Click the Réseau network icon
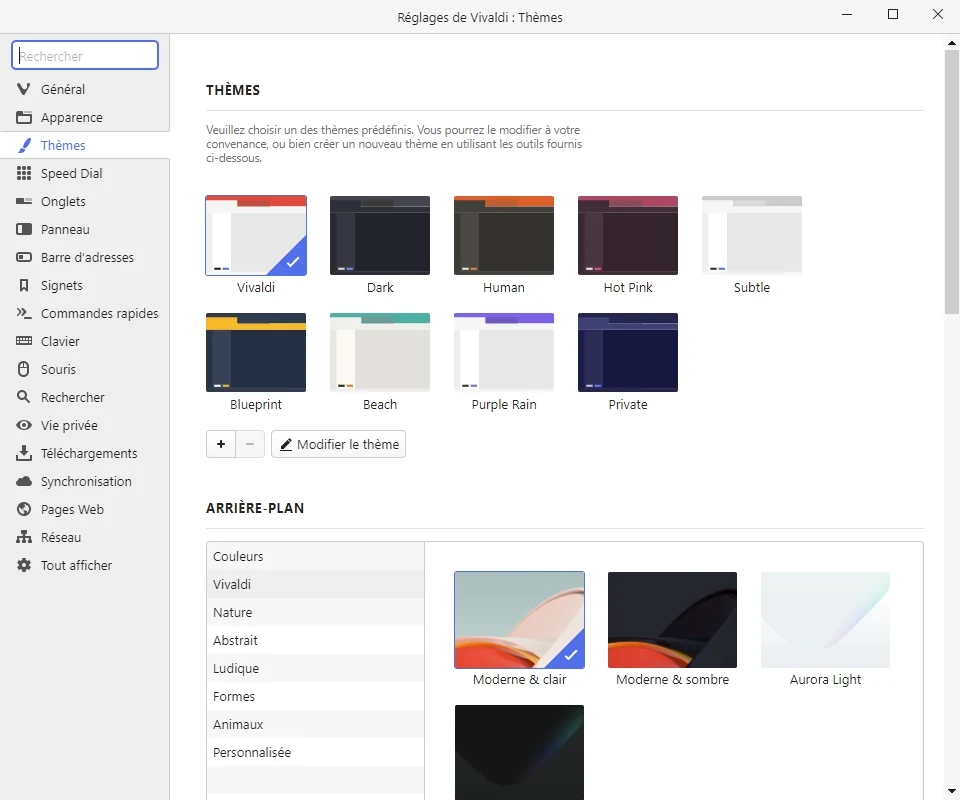The height and width of the screenshot is (800, 960). (x=24, y=537)
